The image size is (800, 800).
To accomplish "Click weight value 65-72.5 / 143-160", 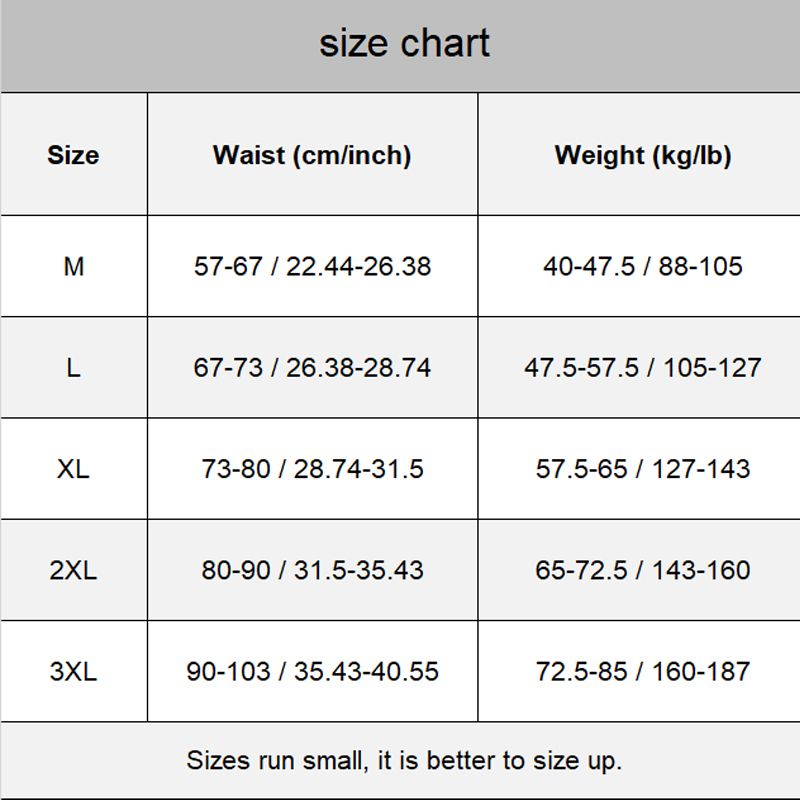I will [642, 570].
